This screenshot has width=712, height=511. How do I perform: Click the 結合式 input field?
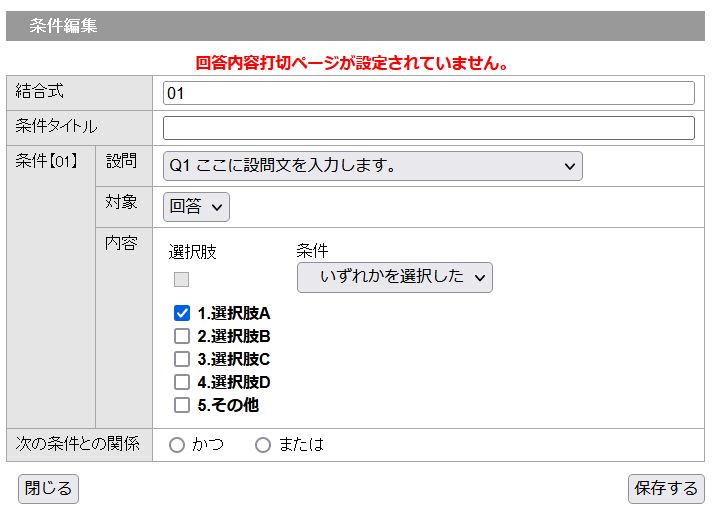tap(428, 93)
